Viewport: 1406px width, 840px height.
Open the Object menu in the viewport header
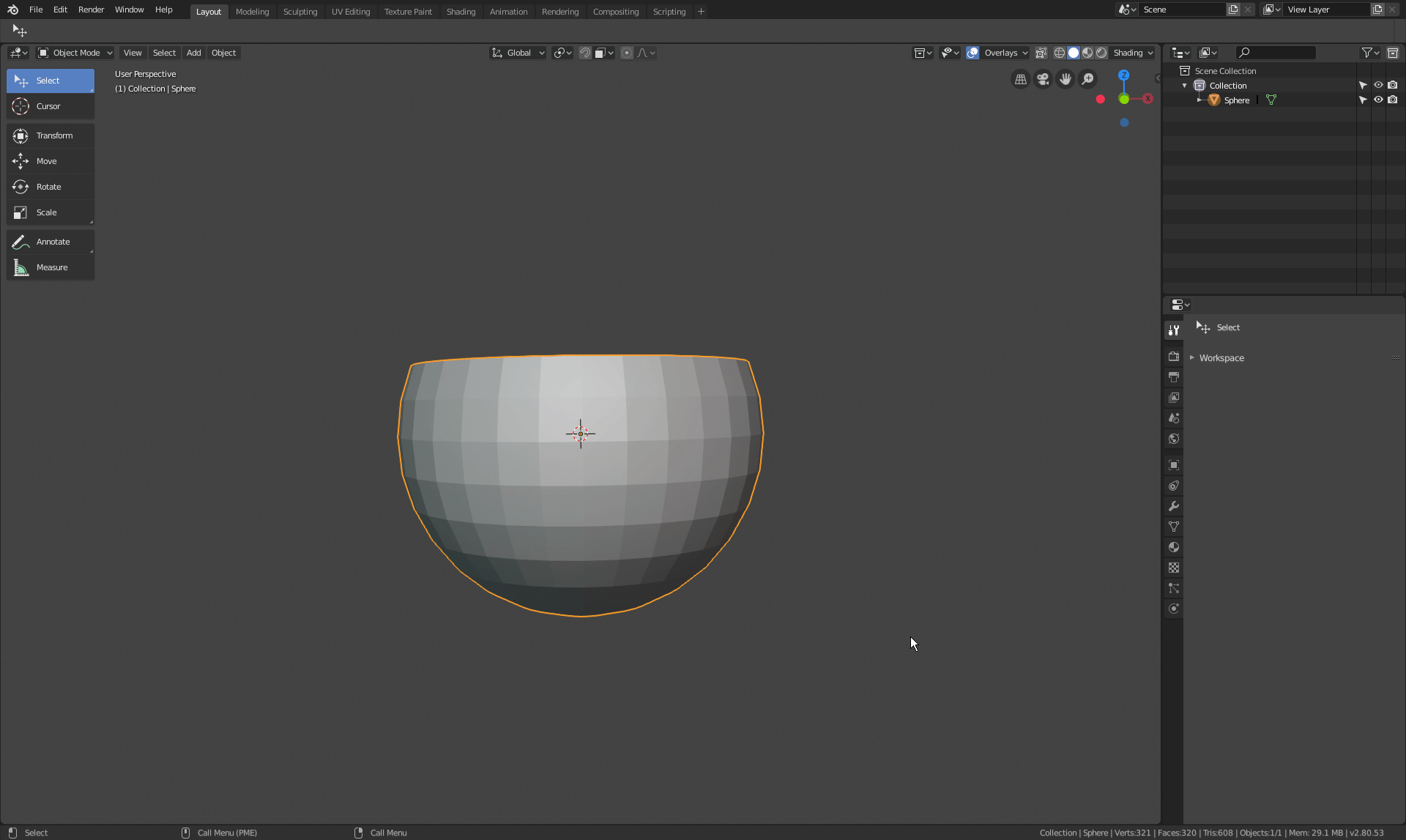223,53
